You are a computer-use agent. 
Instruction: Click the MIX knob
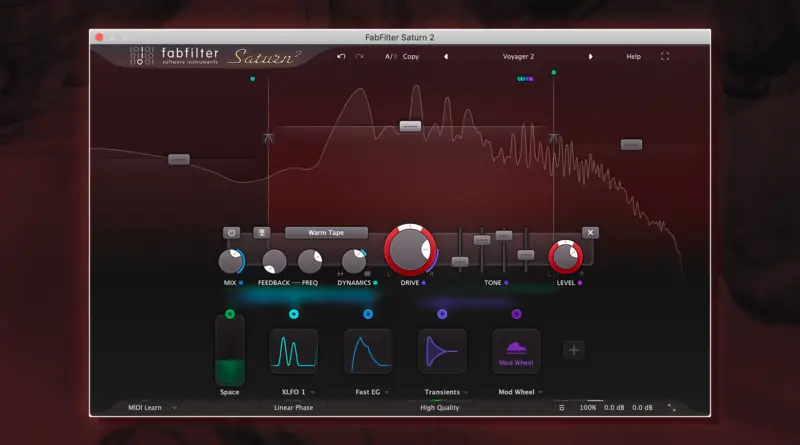[231, 261]
